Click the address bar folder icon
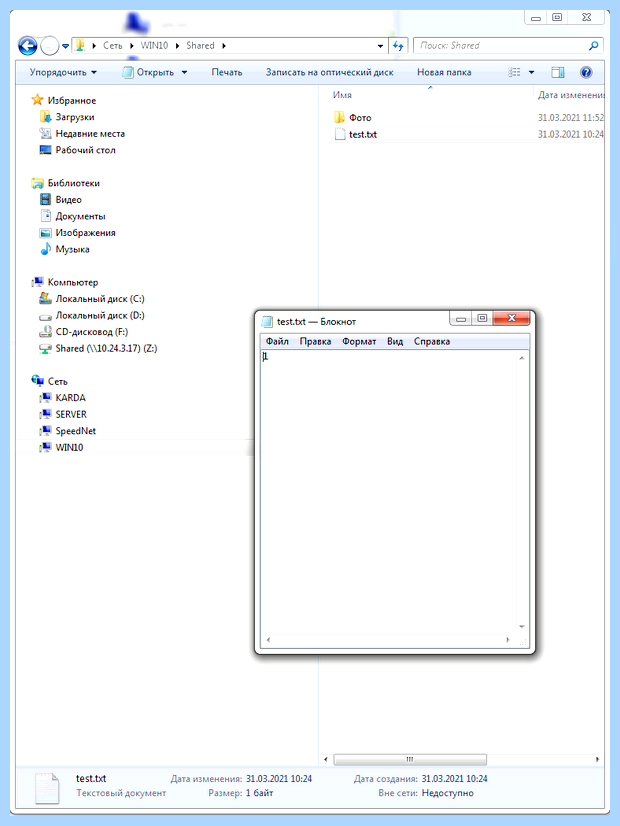Screen dimensions: 620x826 point(80,45)
